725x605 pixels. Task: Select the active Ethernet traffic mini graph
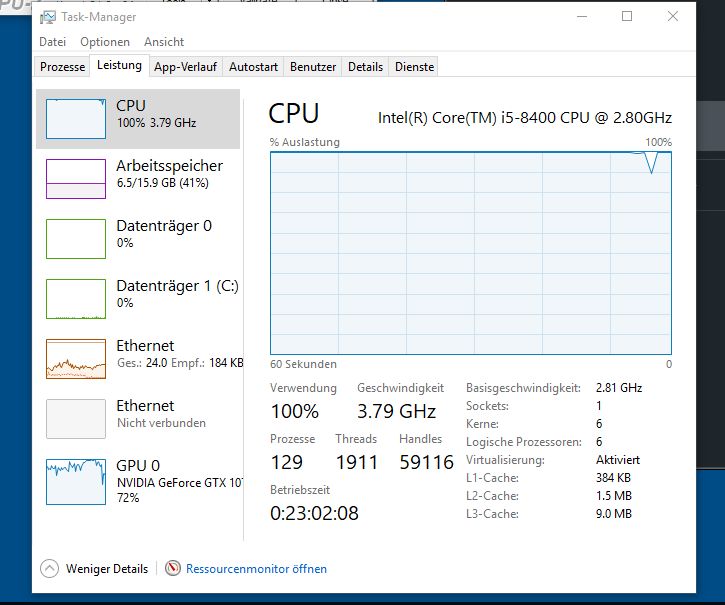(76, 359)
